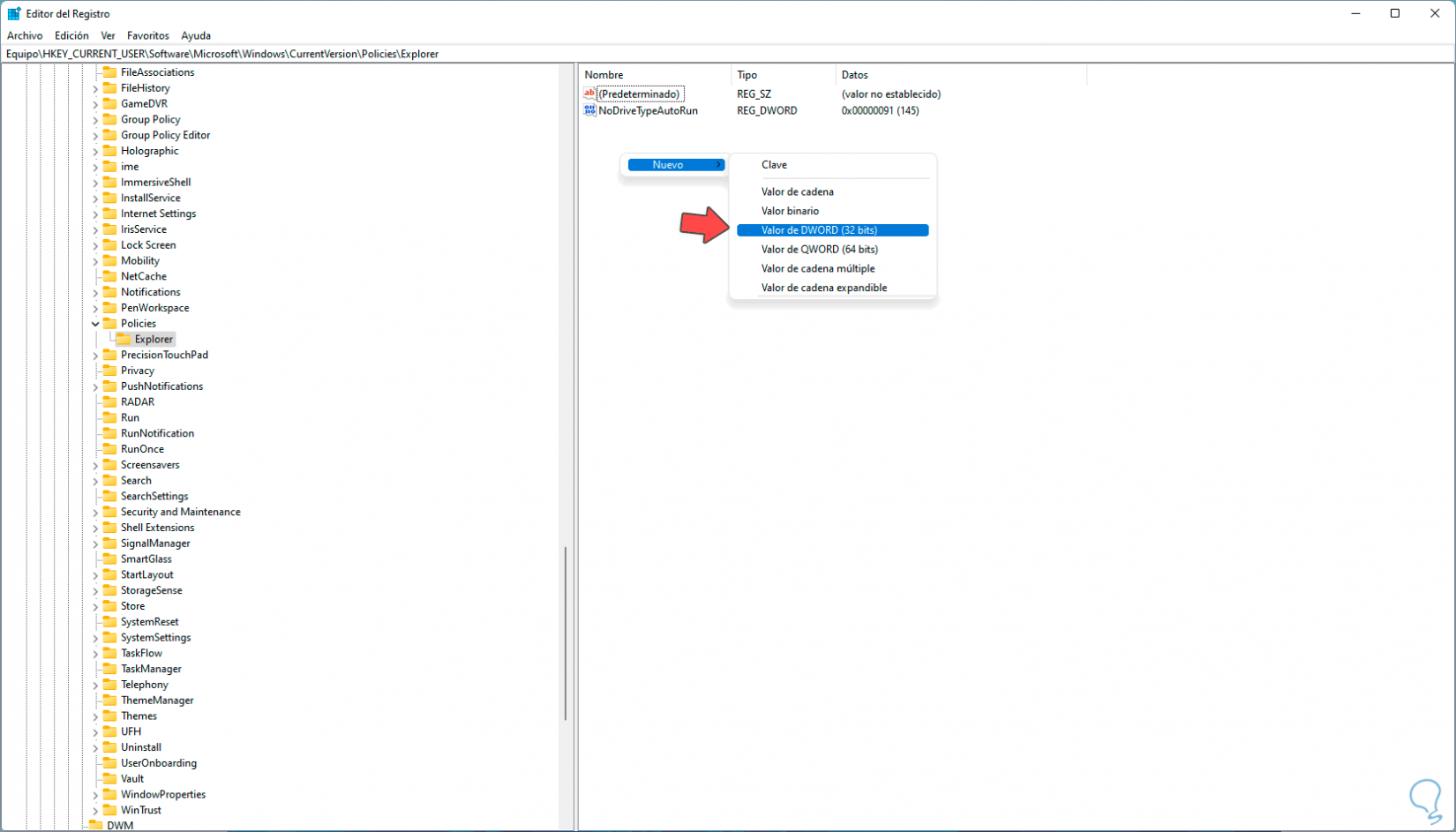Open the Favoritos menu
The image size is (1456, 832).
coord(147,35)
